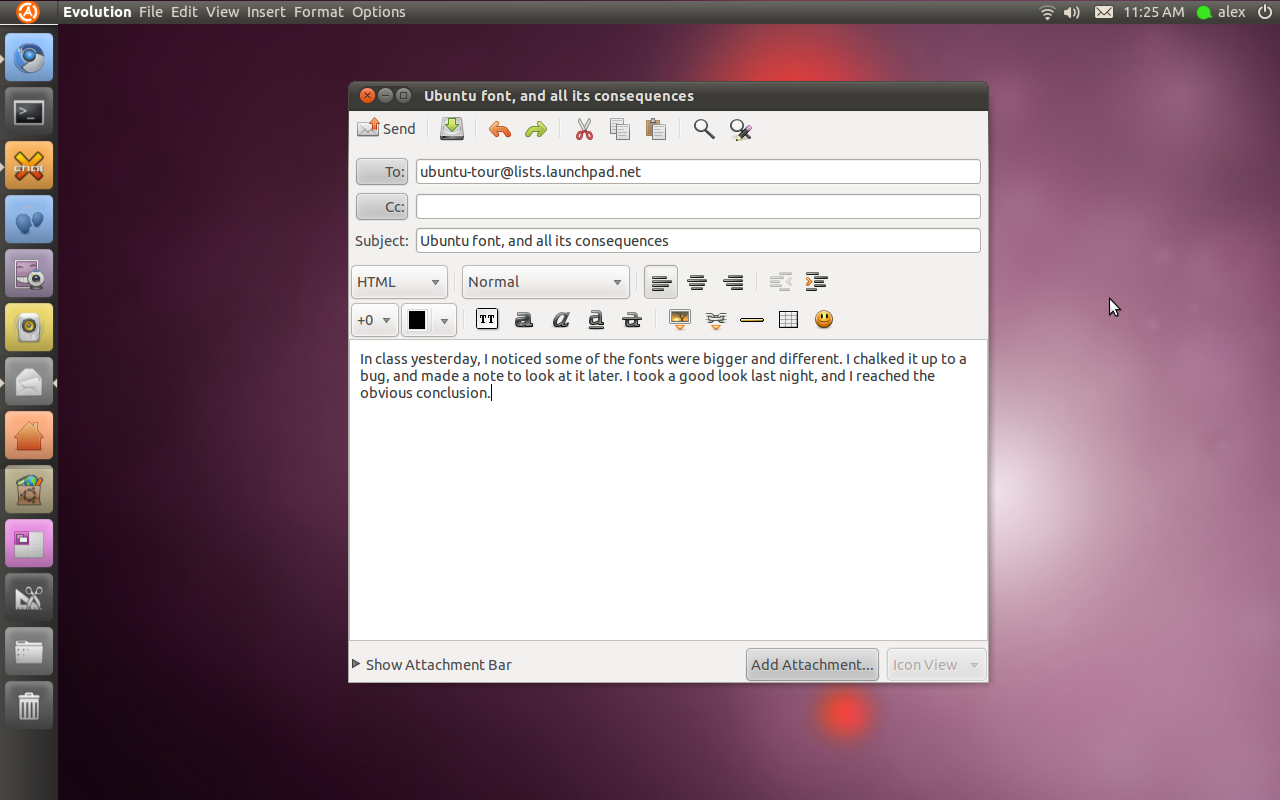Click the magnifier Find icon
The image size is (1280, 800).
coord(704,129)
